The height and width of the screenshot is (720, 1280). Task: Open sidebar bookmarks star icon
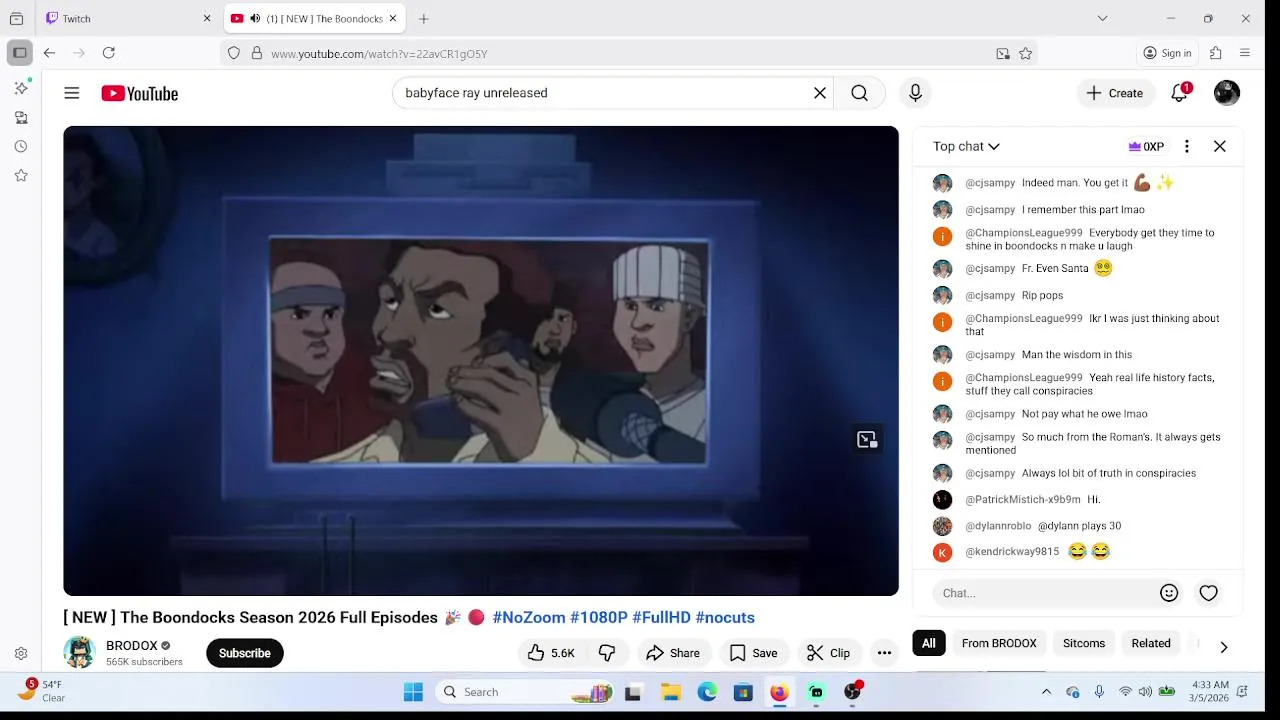(x=21, y=175)
